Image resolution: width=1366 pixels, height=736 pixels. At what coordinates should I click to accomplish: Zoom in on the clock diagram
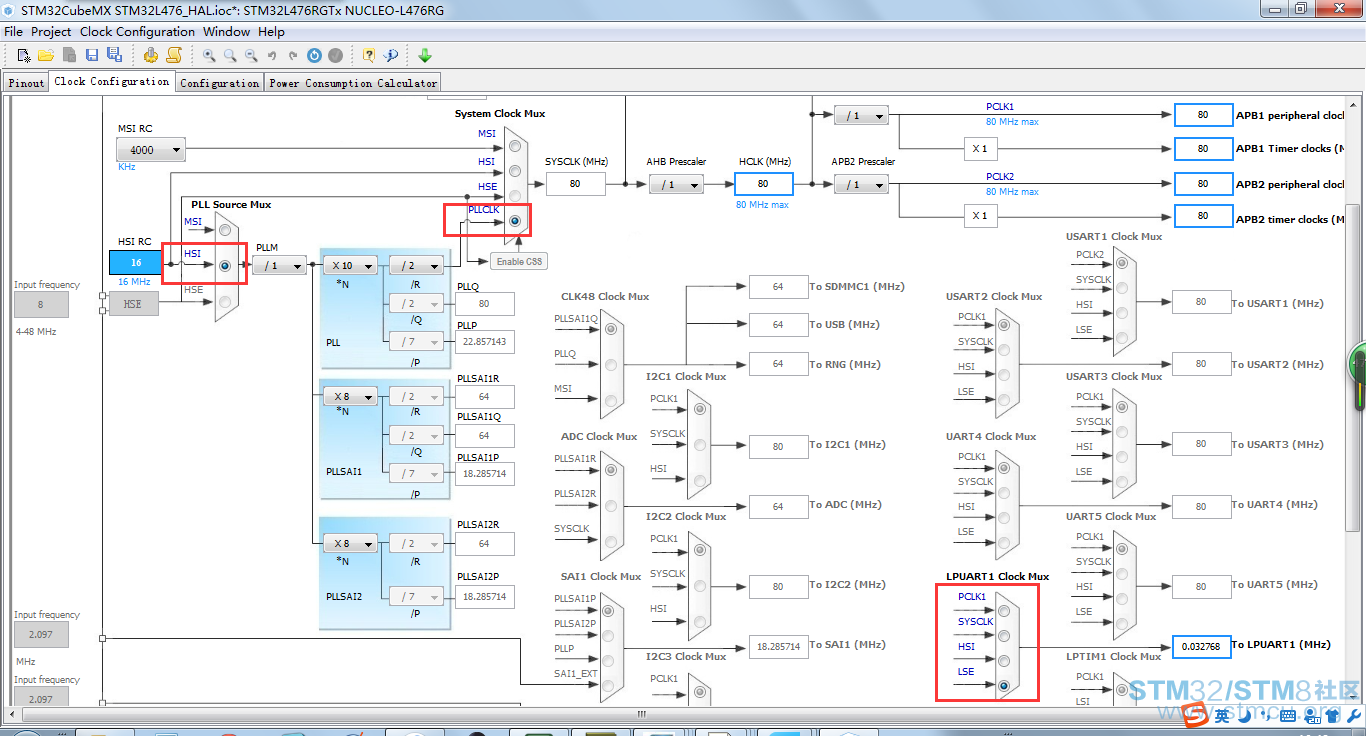[x=209, y=56]
